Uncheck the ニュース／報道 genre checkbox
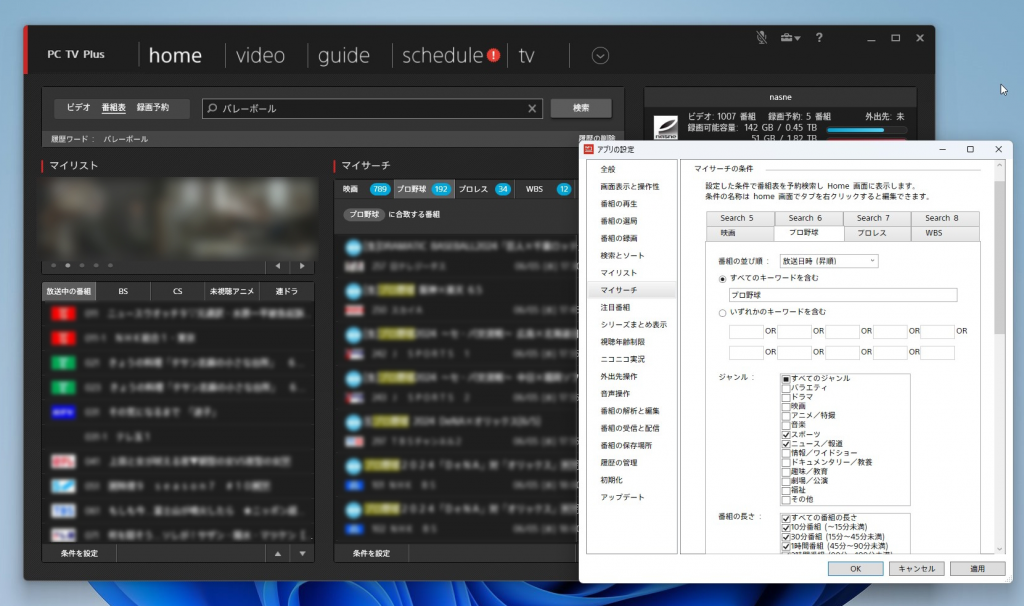Viewport: 1024px width, 606px height. (786, 444)
